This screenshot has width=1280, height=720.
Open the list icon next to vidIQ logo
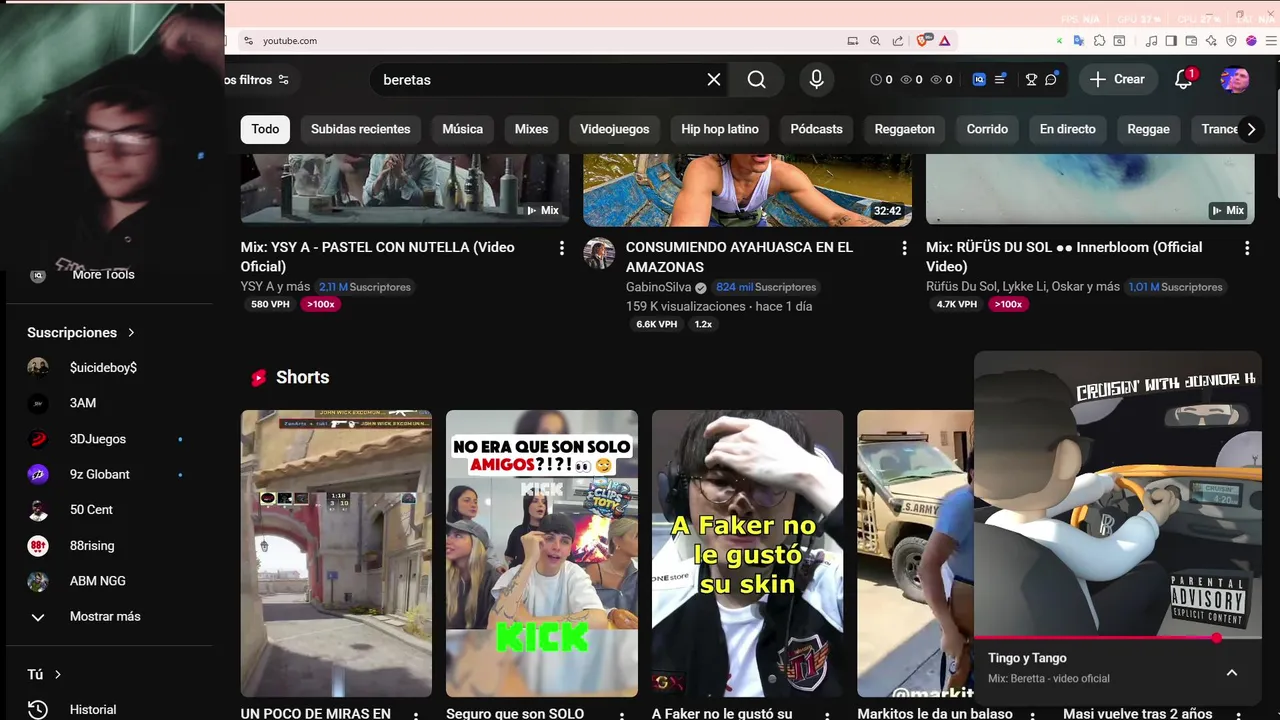(999, 79)
